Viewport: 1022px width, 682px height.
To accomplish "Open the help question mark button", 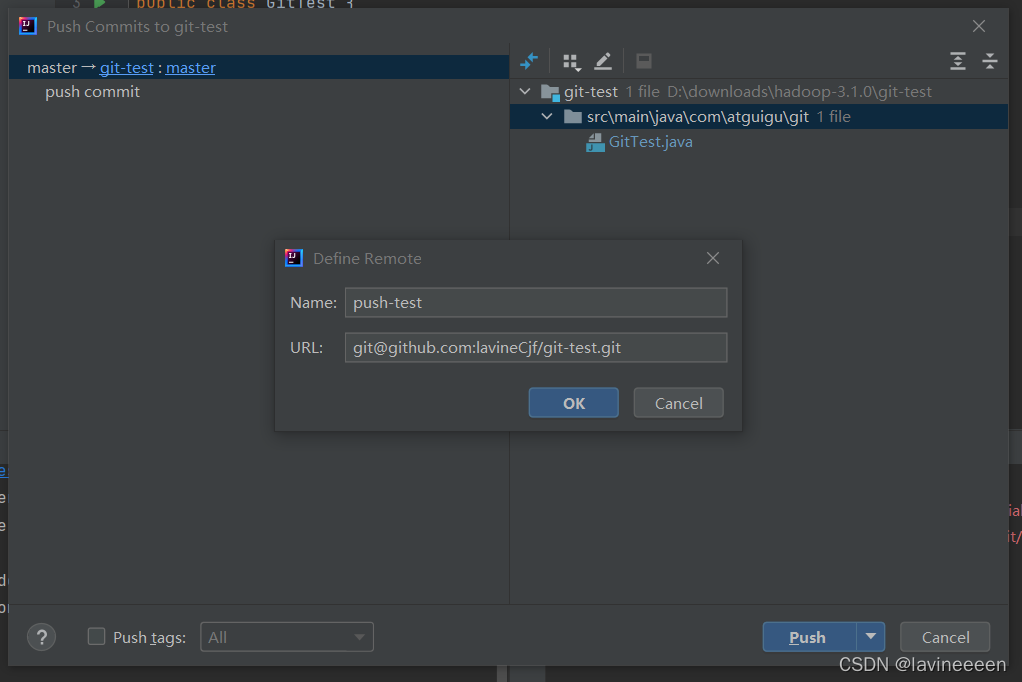I will (x=42, y=637).
